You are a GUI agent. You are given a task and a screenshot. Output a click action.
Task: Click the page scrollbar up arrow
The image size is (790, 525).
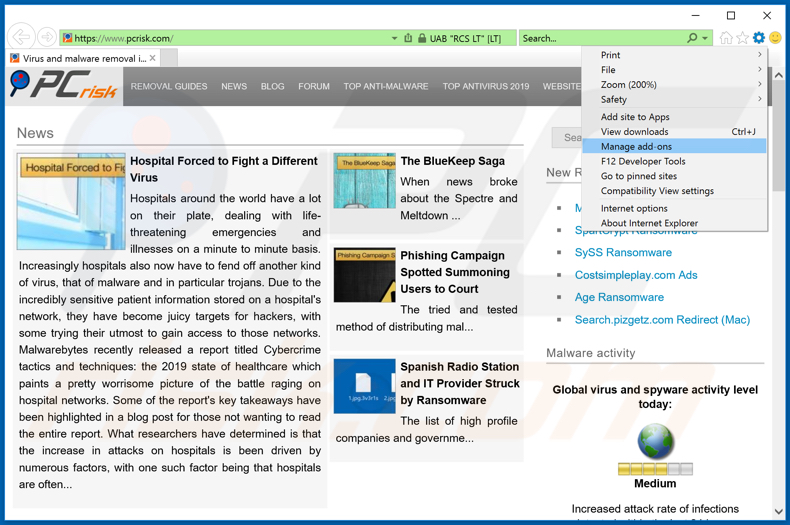(x=778, y=76)
